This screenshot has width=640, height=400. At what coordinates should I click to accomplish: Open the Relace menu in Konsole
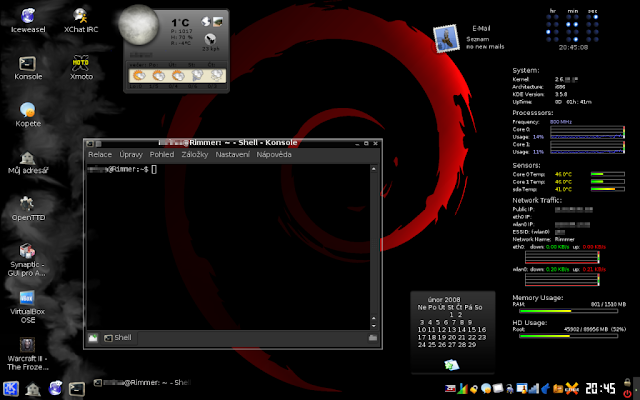[100, 155]
